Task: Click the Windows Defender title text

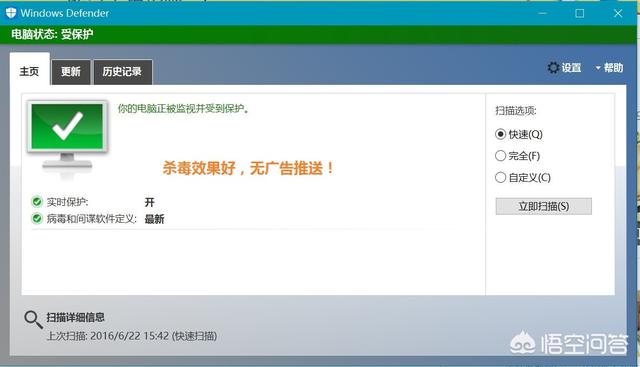Action: tap(65, 13)
